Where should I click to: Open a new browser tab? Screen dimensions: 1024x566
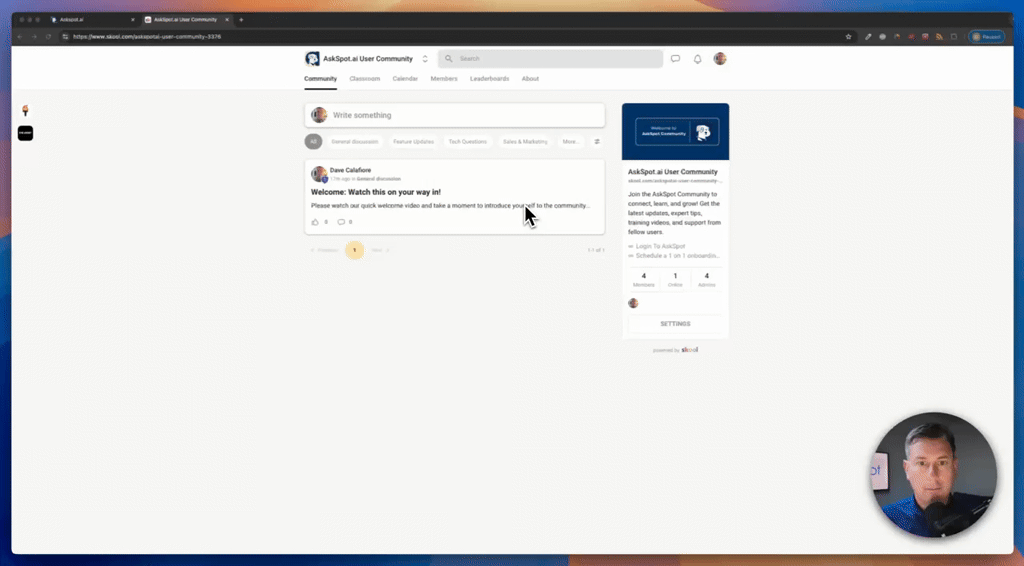[x=241, y=20]
